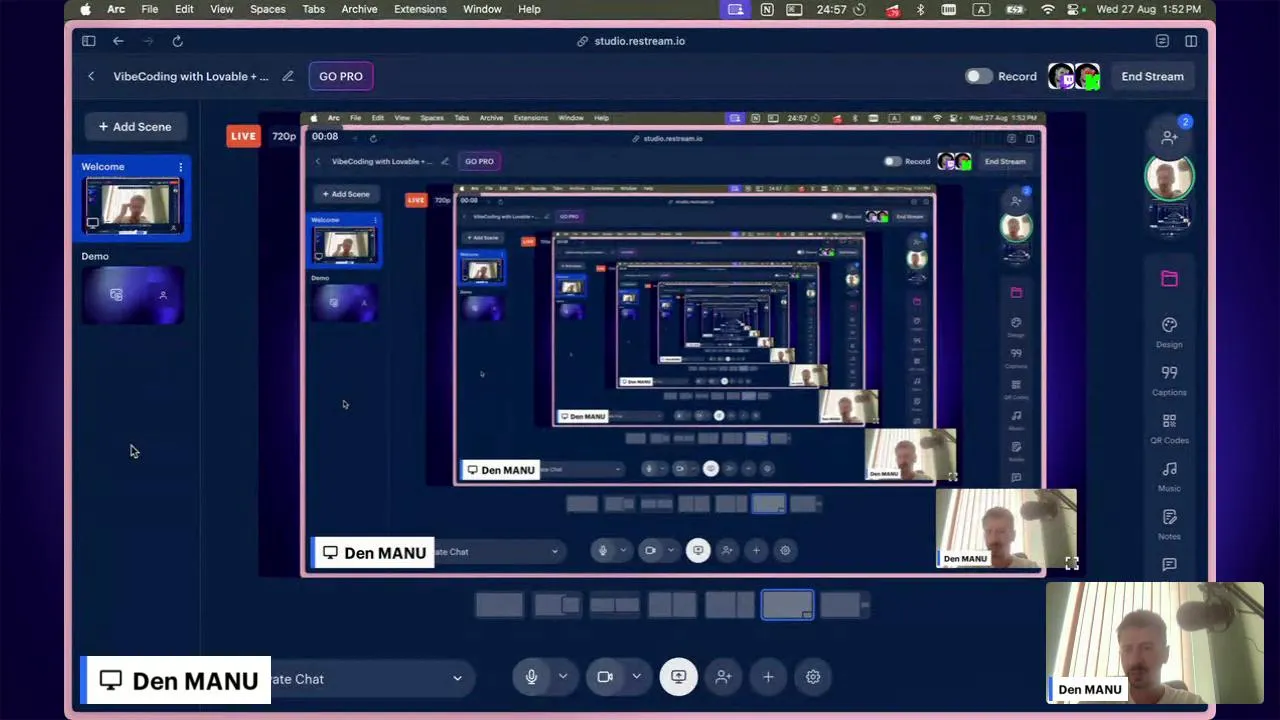
Task: Open macOS Control Center icon
Action: pyautogui.click(x=1074, y=9)
